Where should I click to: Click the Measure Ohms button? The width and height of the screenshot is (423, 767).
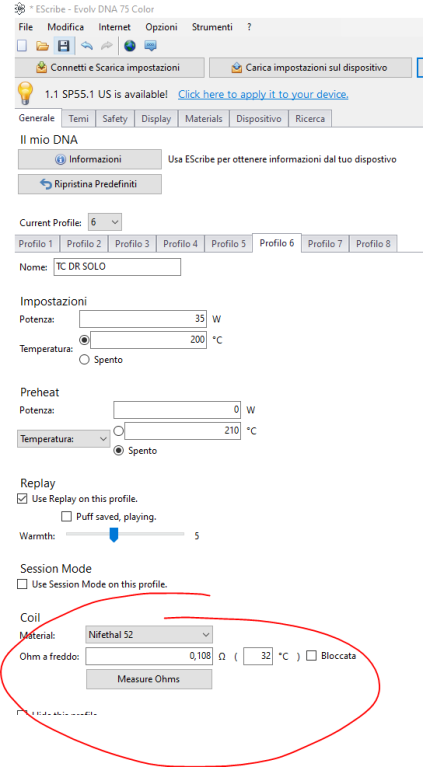pos(149,679)
